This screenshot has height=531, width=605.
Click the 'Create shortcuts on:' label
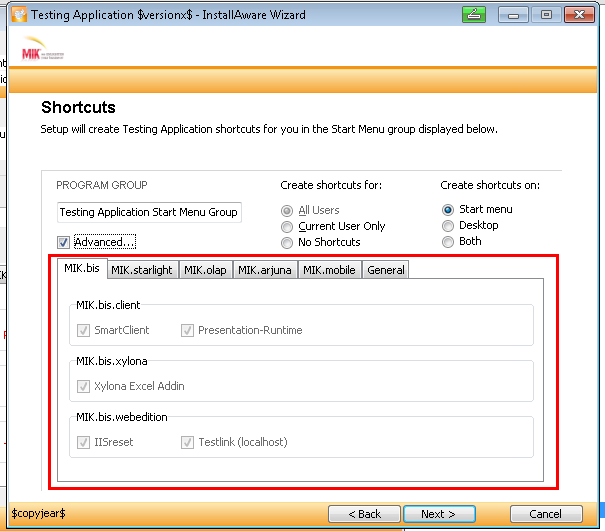(490, 185)
